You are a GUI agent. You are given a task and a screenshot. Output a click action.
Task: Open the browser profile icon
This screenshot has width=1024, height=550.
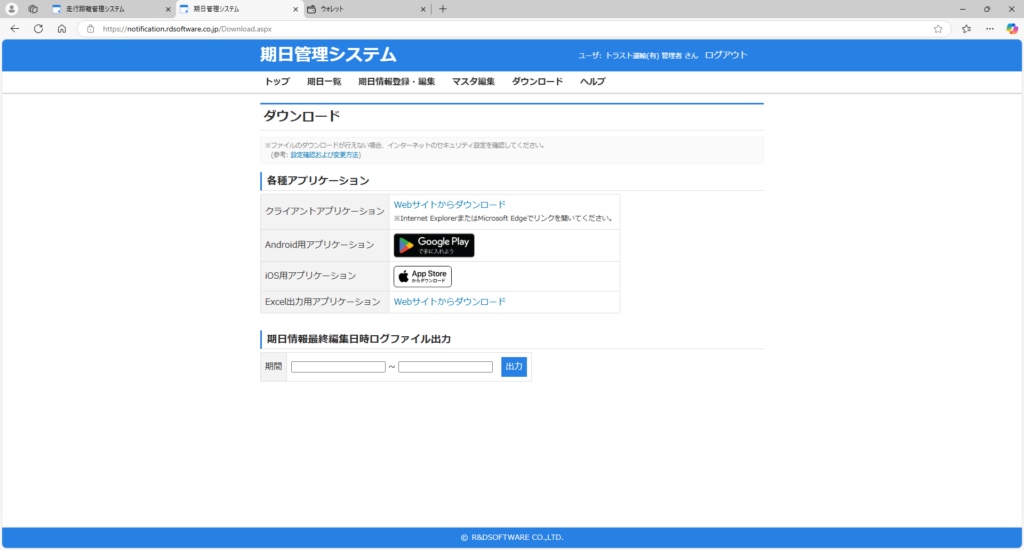click(12, 9)
